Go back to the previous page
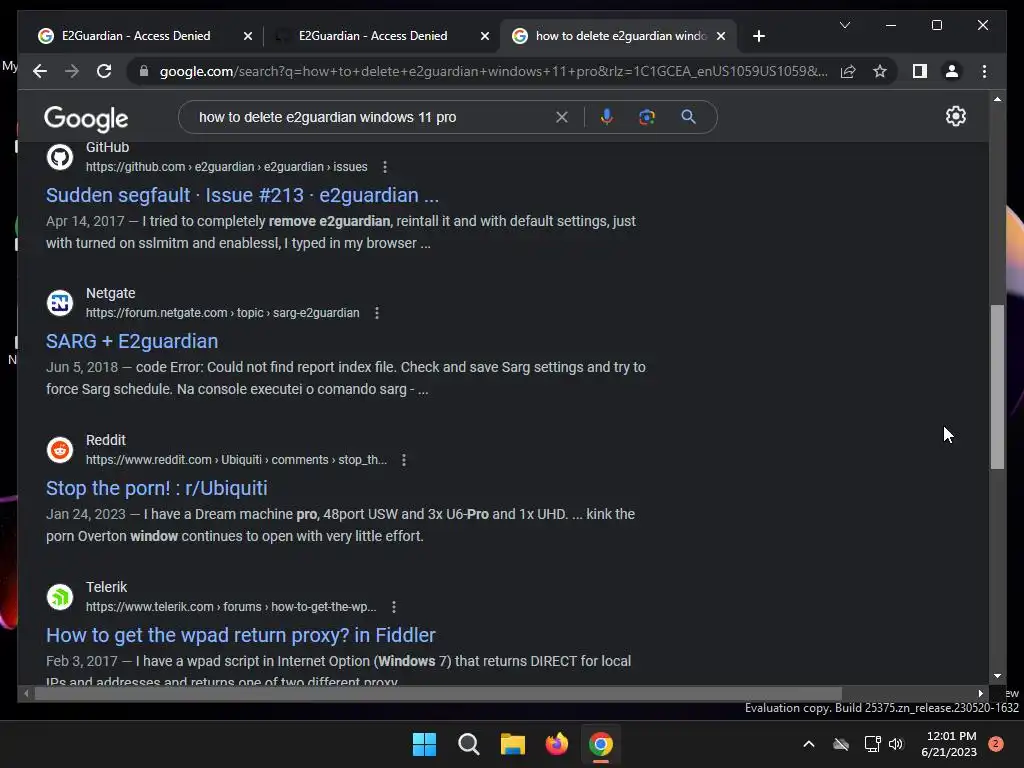This screenshot has width=1024, height=768. coord(40,71)
